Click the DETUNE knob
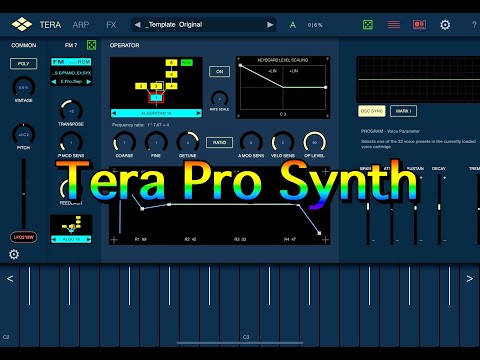Screen dimensions: 480x360 coord(188,143)
